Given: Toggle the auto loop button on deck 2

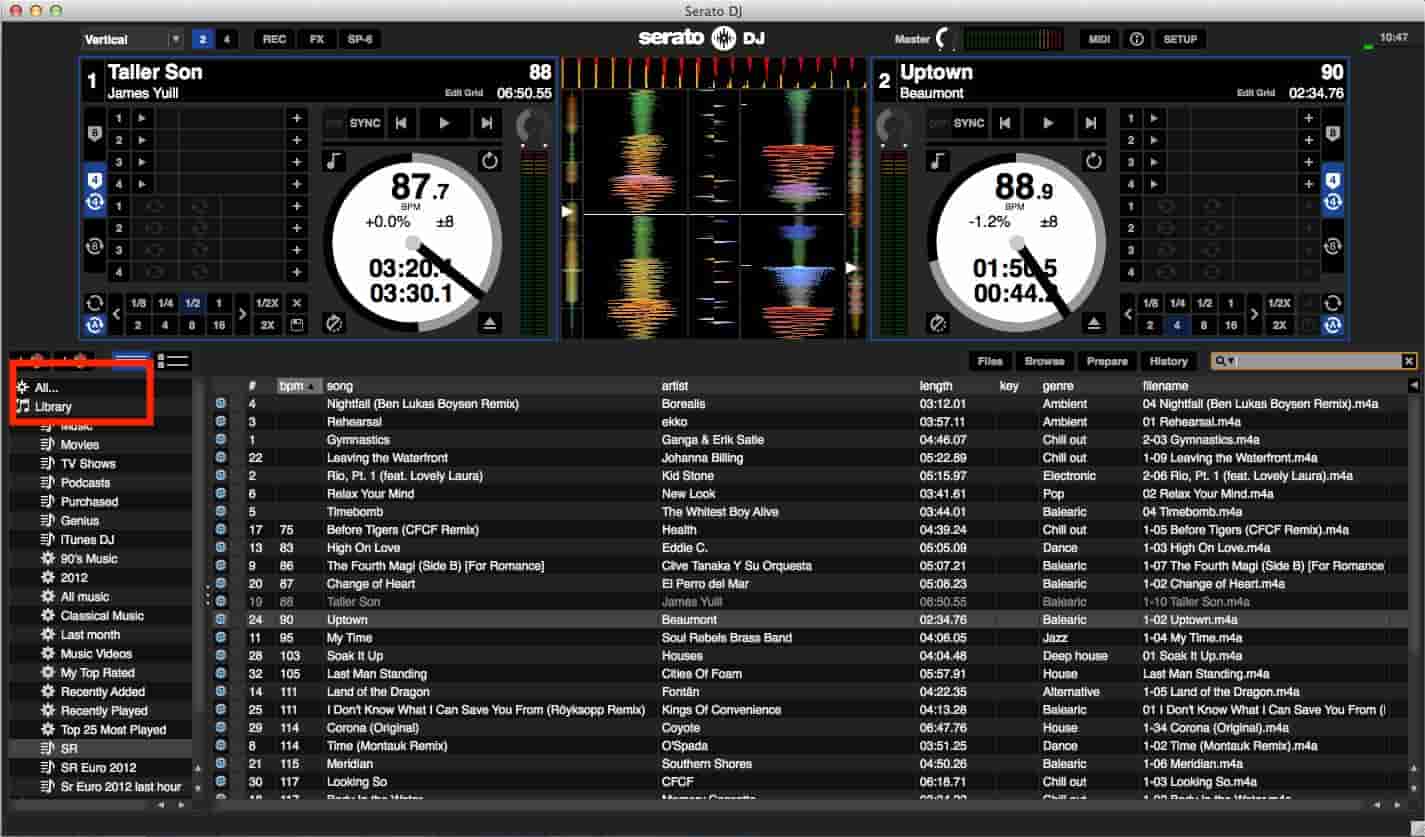Looking at the screenshot, I should [1332, 325].
